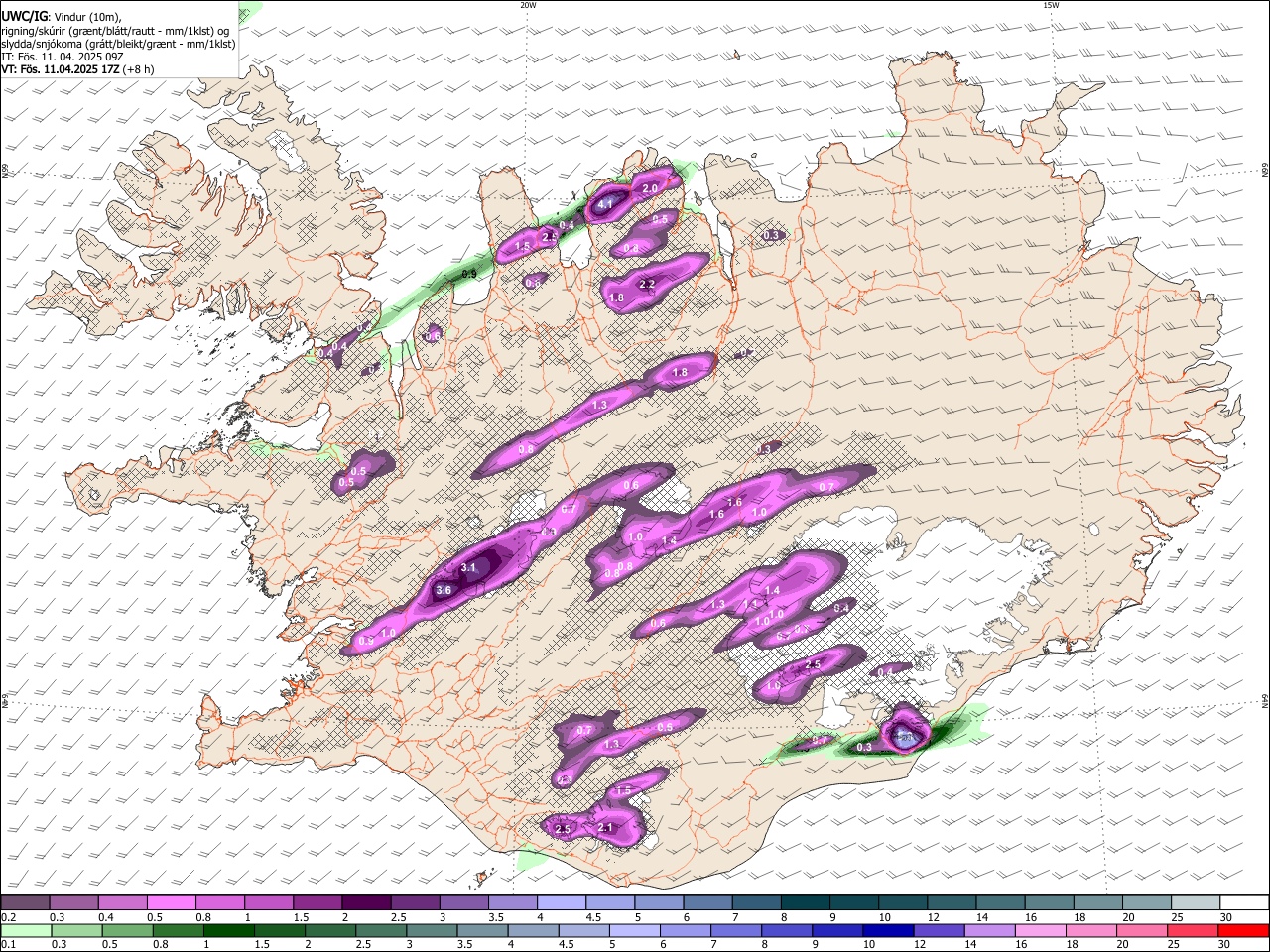Click the 2.2 precipitation label
Image resolution: width=1270 pixels, height=952 pixels.
[x=647, y=284]
